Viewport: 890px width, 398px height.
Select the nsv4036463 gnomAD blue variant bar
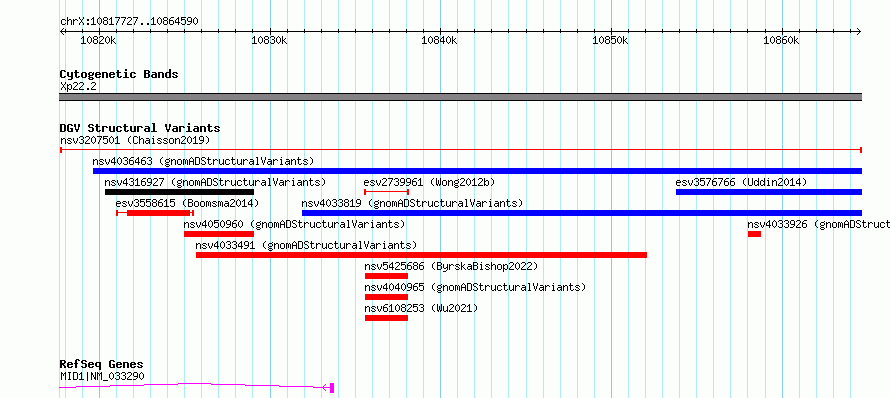tap(477, 171)
